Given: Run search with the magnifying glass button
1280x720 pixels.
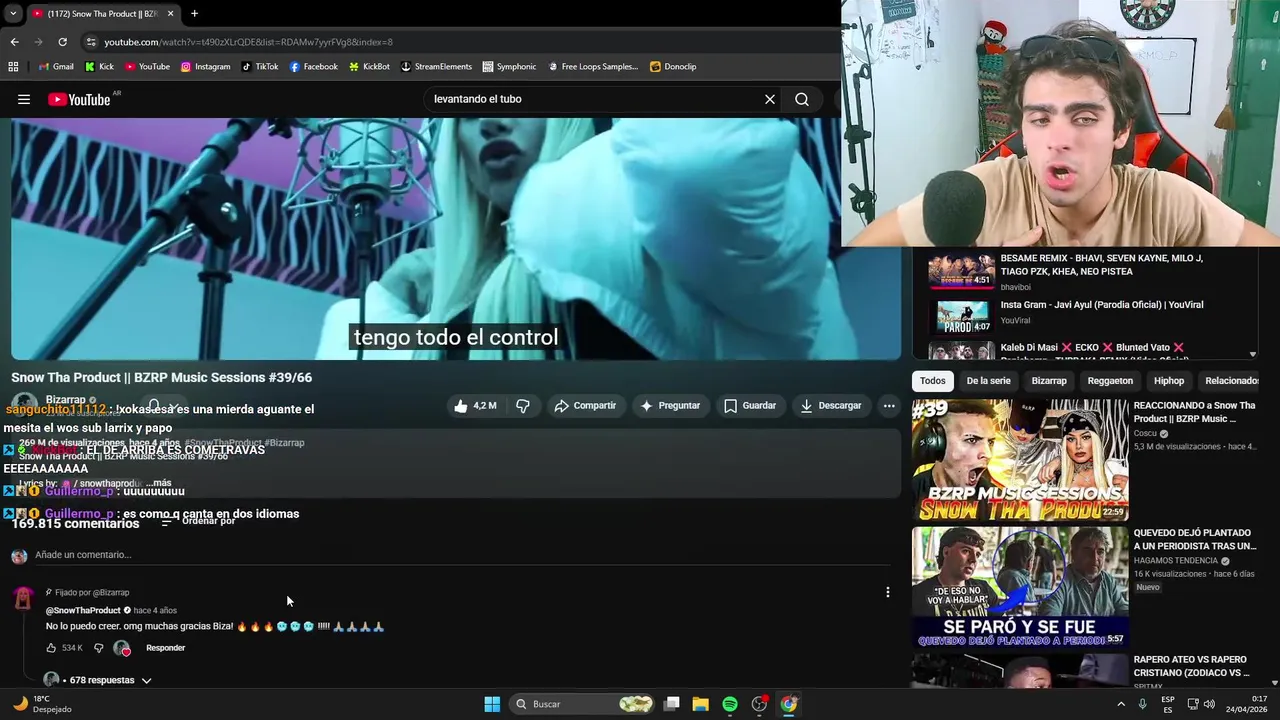Looking at the screenshot, I should [802, 99].
